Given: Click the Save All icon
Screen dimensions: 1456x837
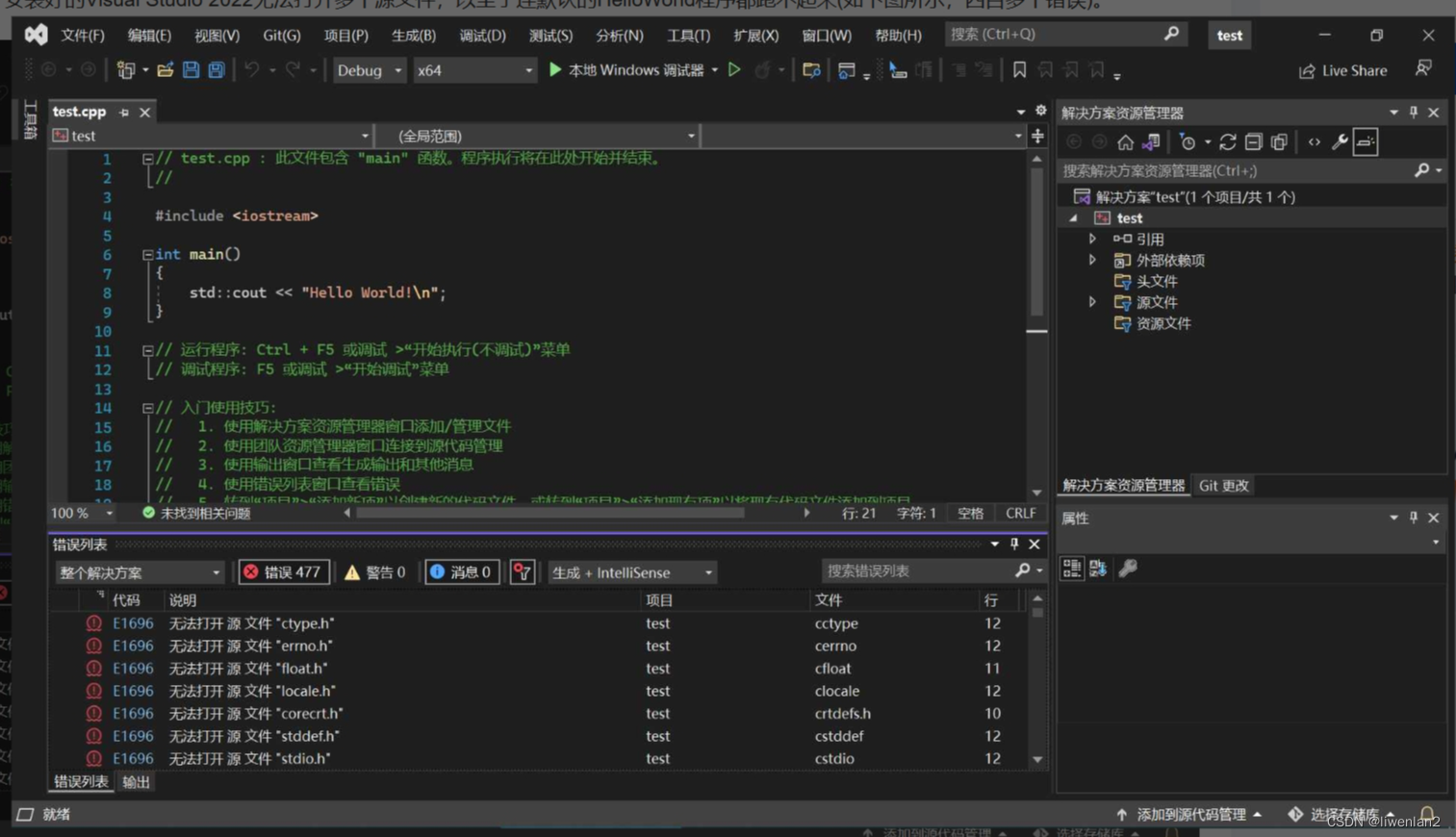Looking at the screenshot, I should pos(217,70).
